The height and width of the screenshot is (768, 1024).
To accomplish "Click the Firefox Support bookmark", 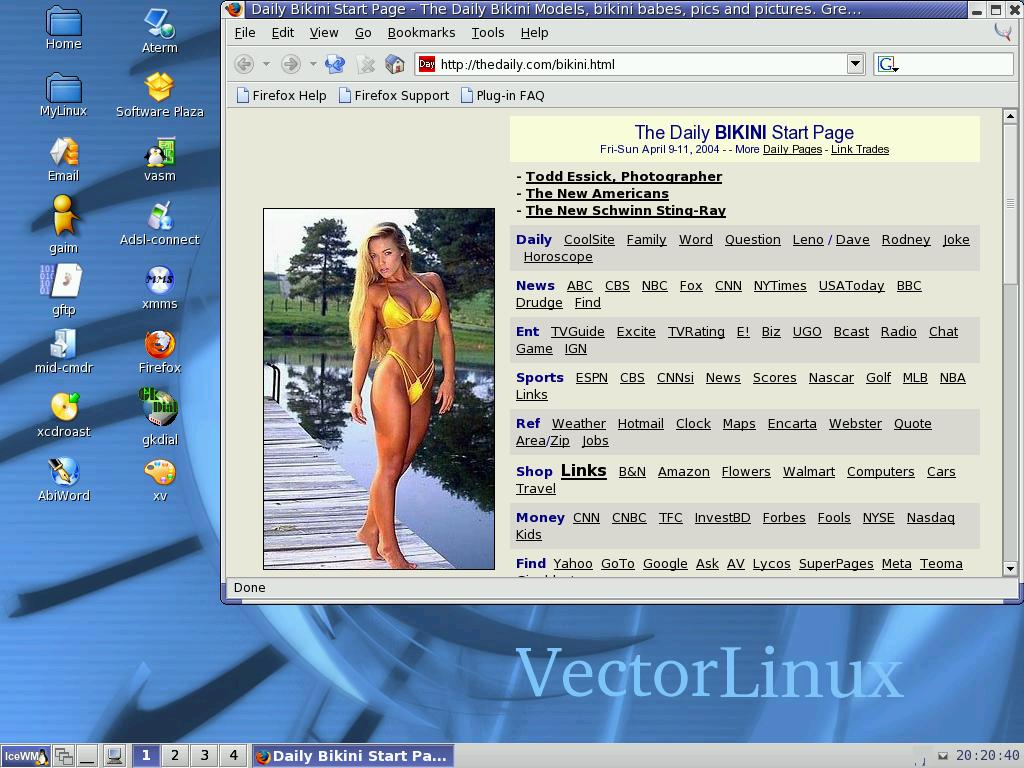I will [x=394, y=95].
